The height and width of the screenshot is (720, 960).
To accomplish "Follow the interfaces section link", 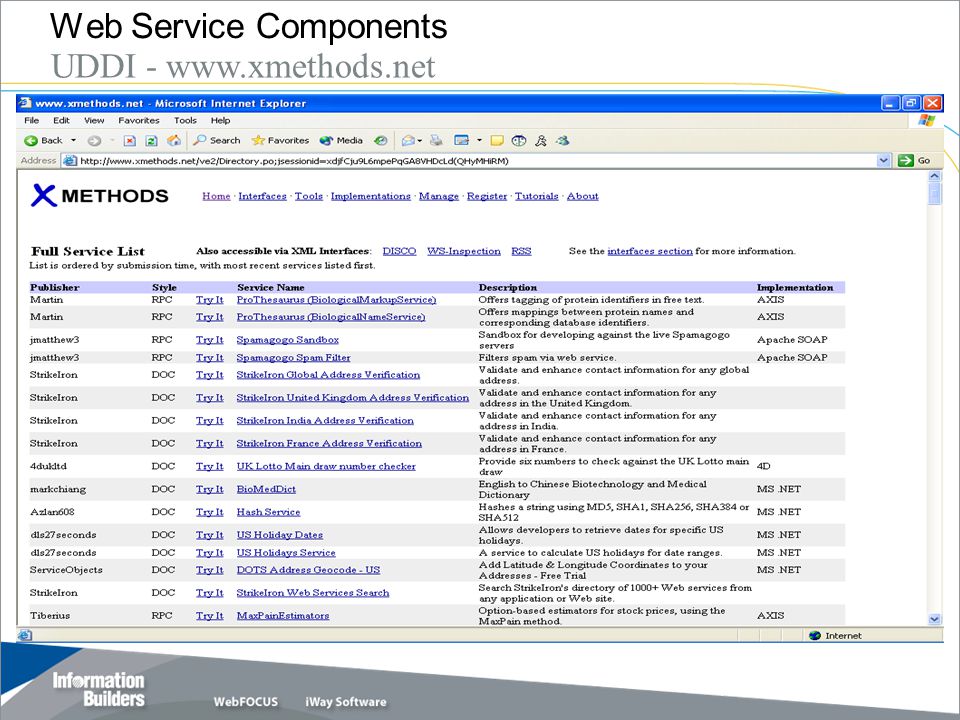I will click(650, 251).
